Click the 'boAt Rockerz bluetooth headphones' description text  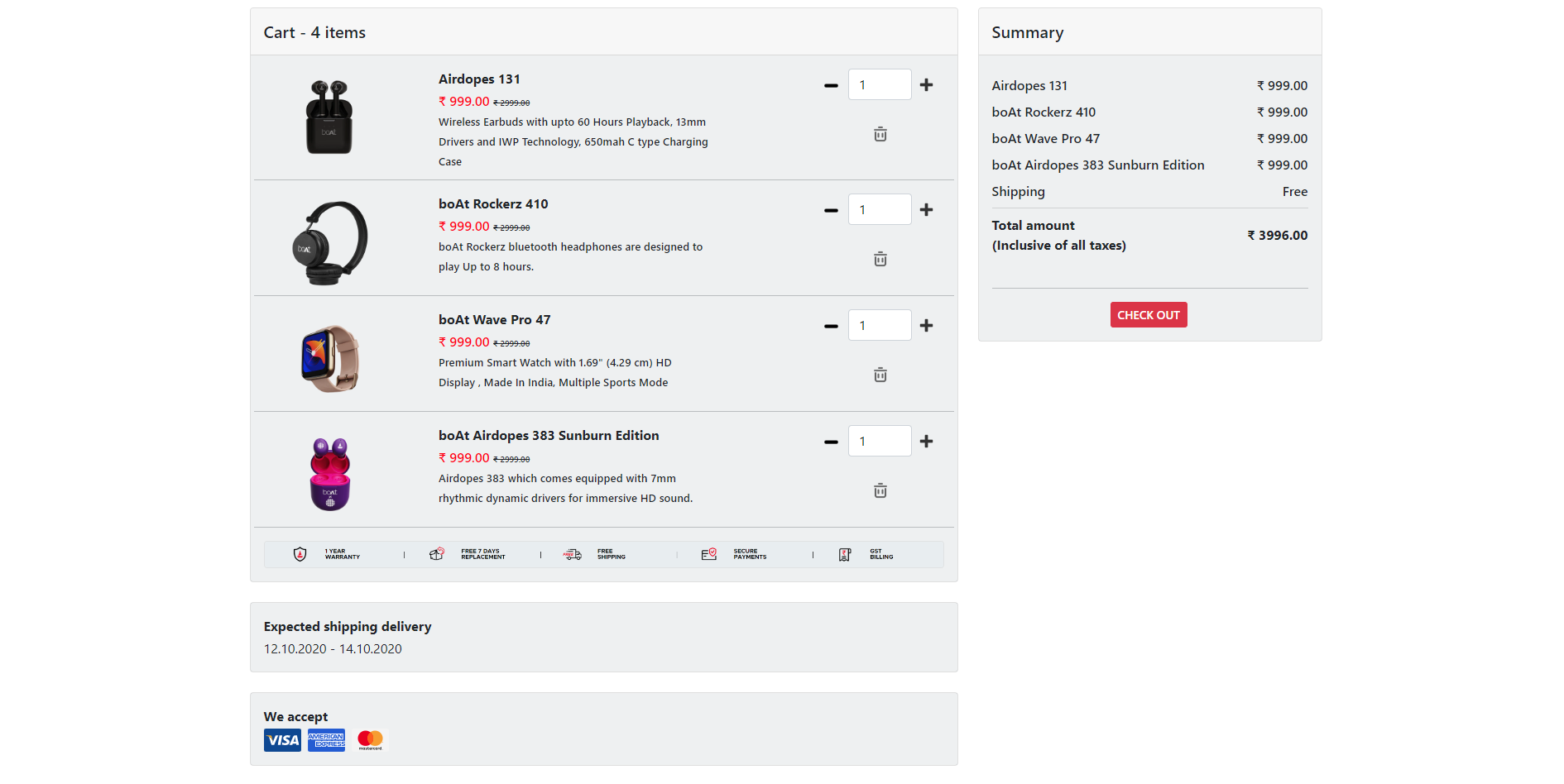tap(571, 257)
